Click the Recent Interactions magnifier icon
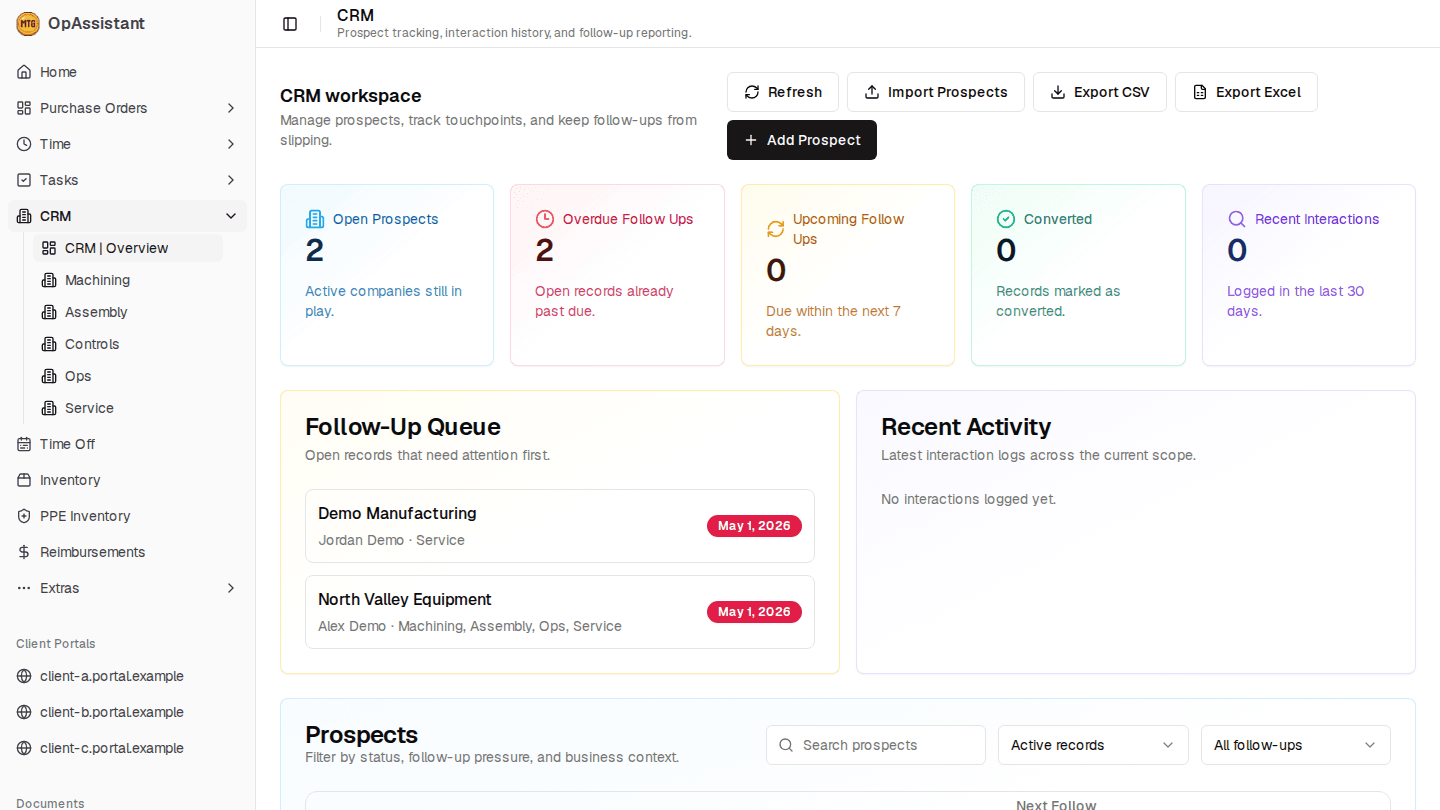 click(1236, 219)
